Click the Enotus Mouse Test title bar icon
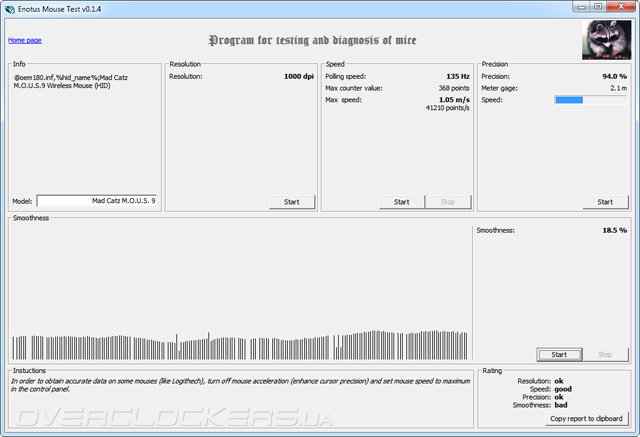 click(10, 9)
